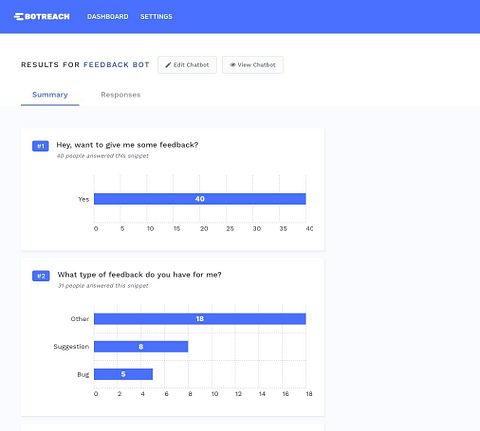Click '31 people answered this snippet' text

click(103, 286)
